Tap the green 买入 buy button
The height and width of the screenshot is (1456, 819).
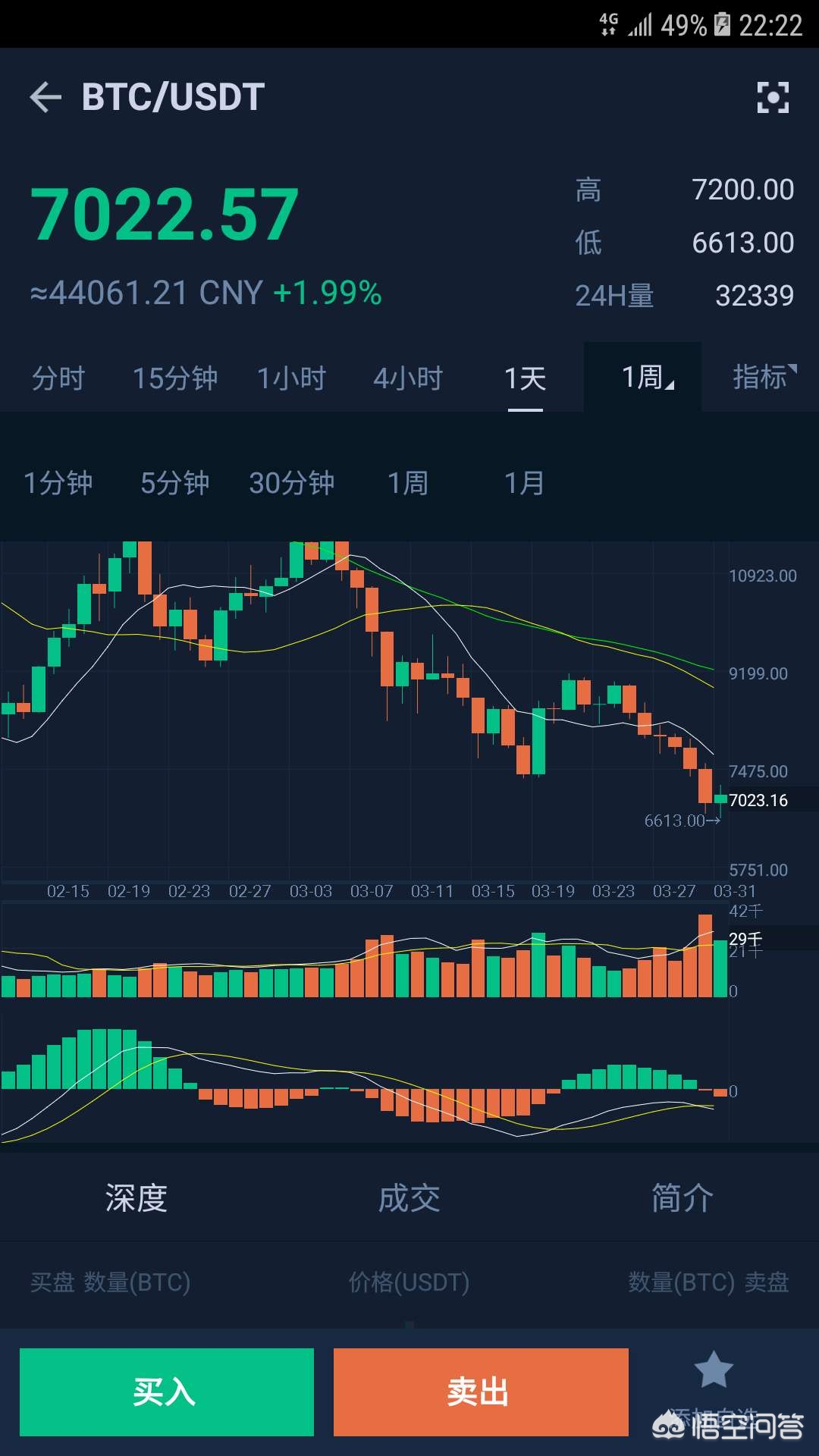click(x=167, y=1392)
